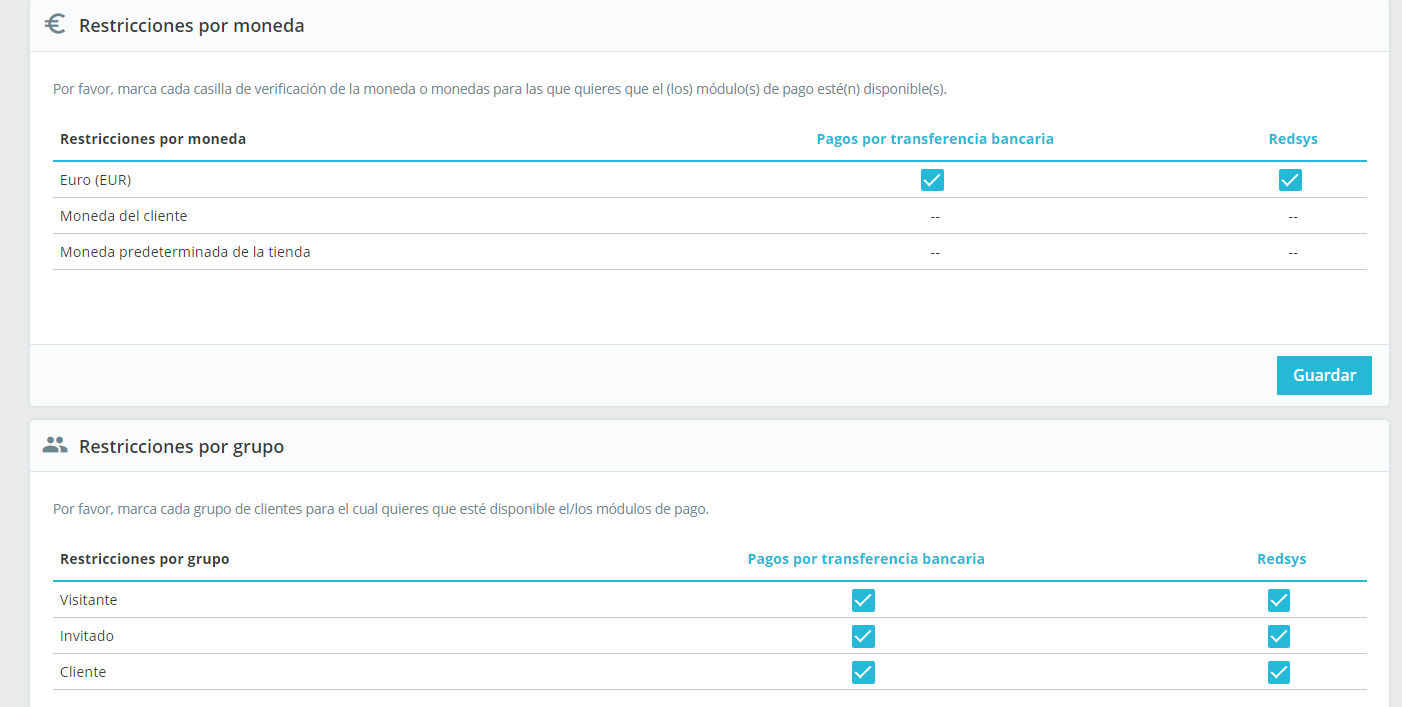Toggle Visitante checkbox under Redsys
The width and height of the screenshot is (1402, 707).
click(1278, 600)
